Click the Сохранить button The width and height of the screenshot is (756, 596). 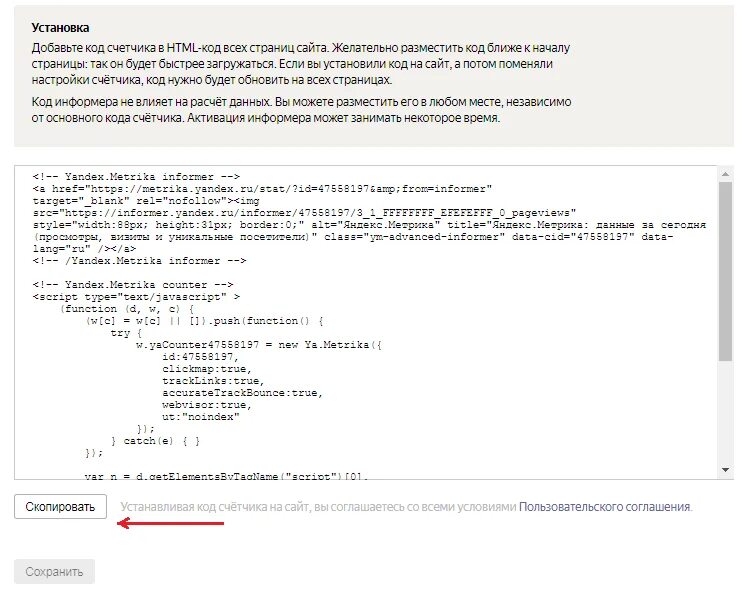click(54, 571)
